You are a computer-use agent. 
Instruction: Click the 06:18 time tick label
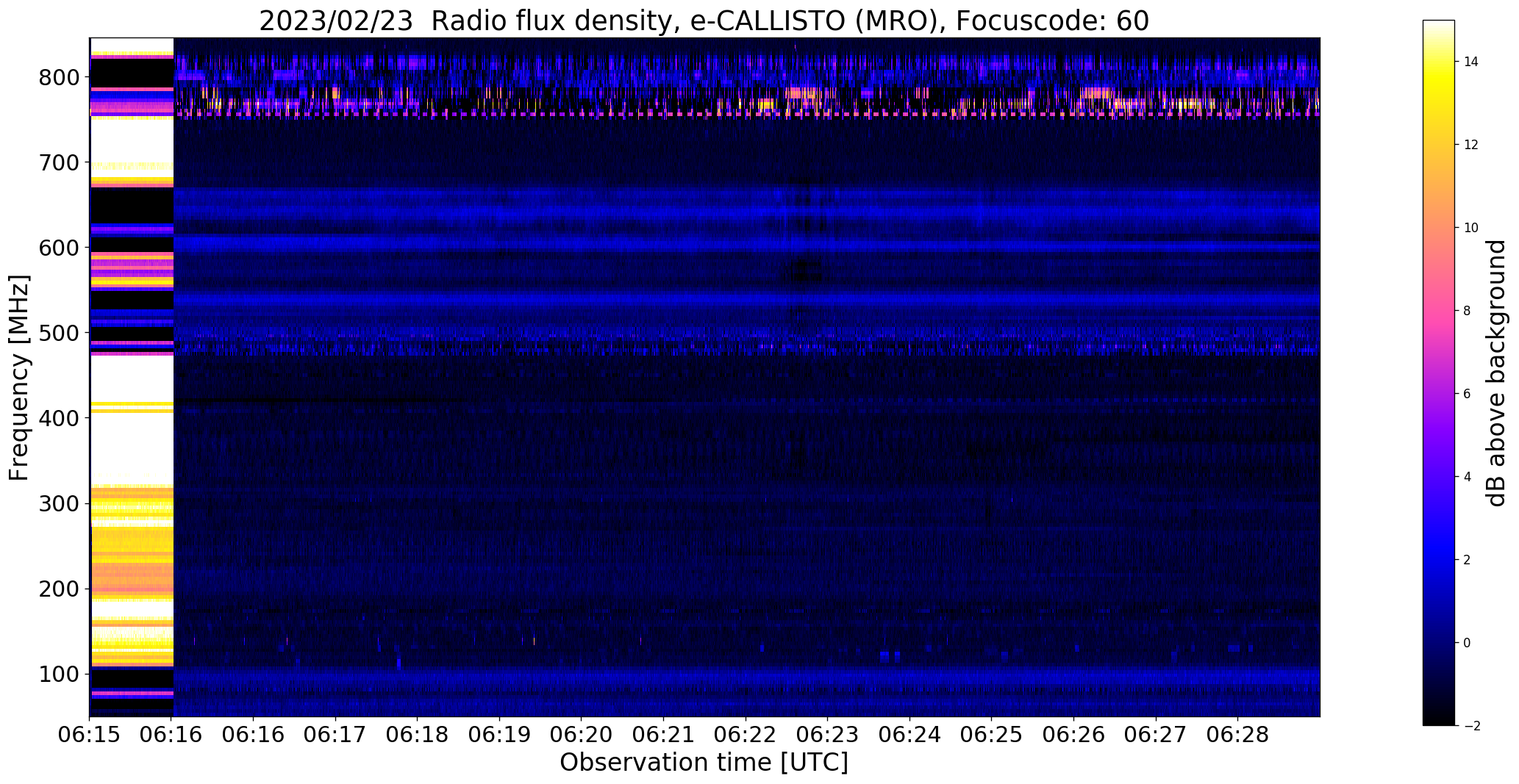(418, 735)
